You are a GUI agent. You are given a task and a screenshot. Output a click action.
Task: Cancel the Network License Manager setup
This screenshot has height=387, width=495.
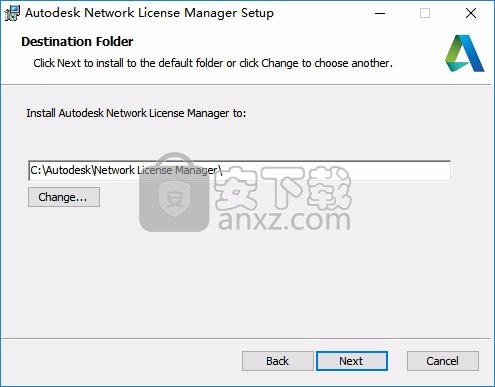click(x=443, y=361)
